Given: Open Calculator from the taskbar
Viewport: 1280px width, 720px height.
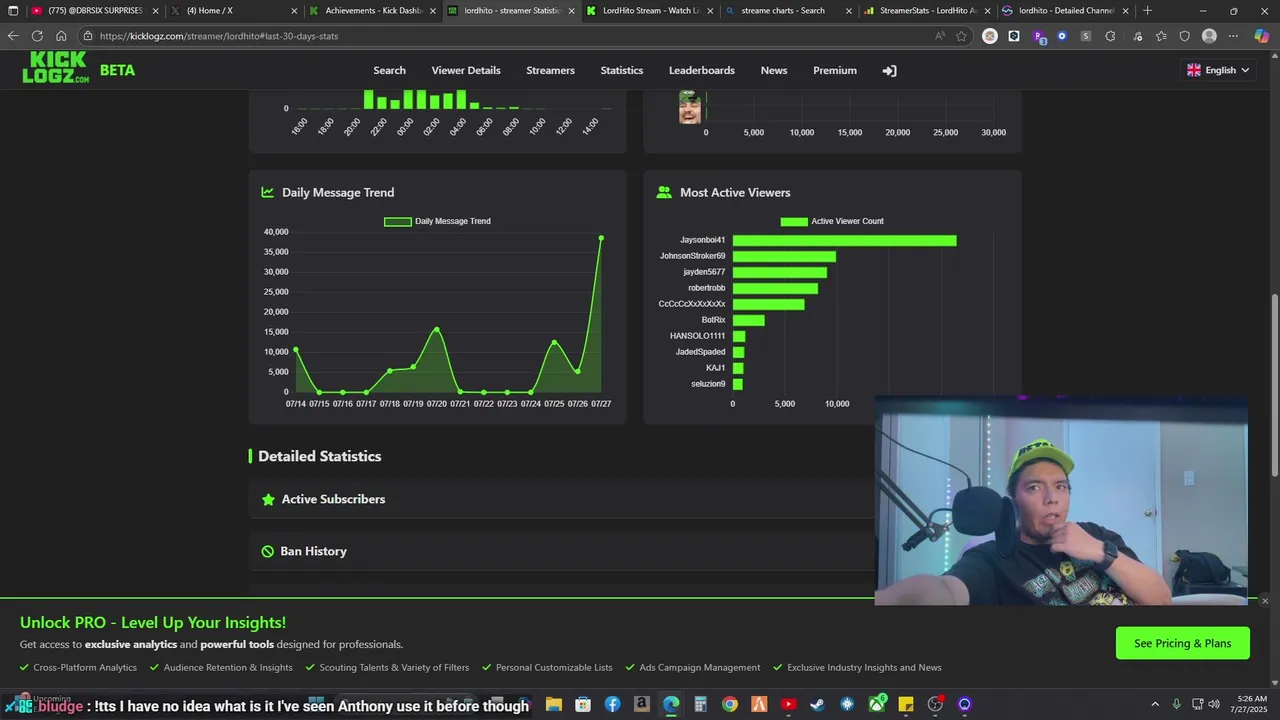Looking at the screenshot, I should pos(700,704).
